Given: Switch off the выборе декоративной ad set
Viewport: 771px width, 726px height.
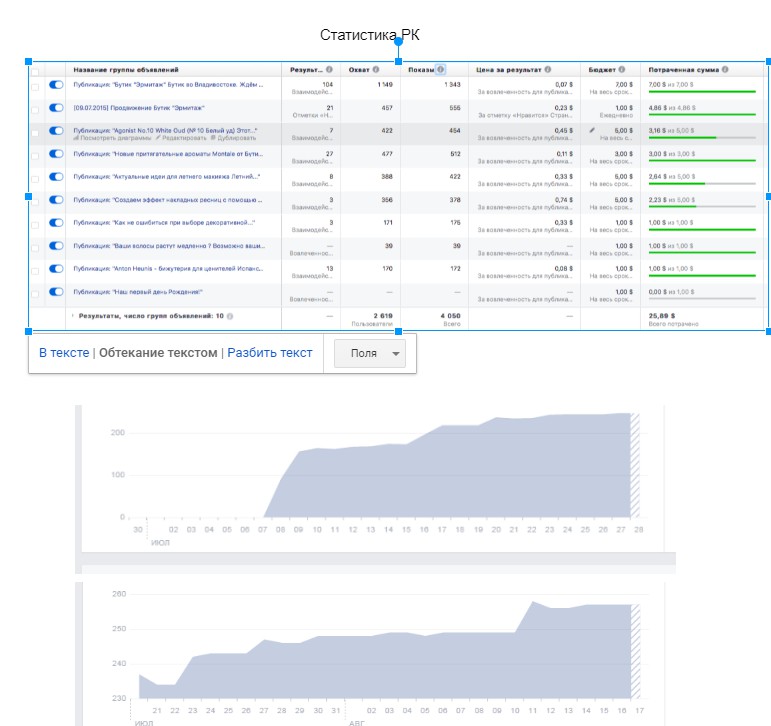Looking at the screenshot, I should pyautogui.click(x=56, y=223).
